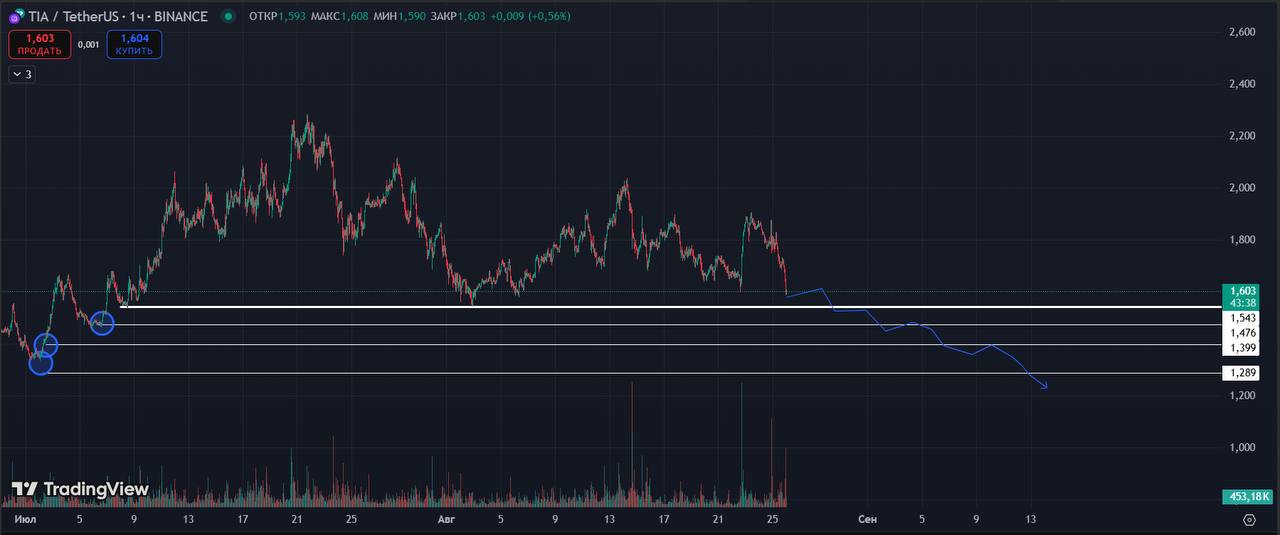Click the green current-price label 1,603

(x=1243, y=290)
